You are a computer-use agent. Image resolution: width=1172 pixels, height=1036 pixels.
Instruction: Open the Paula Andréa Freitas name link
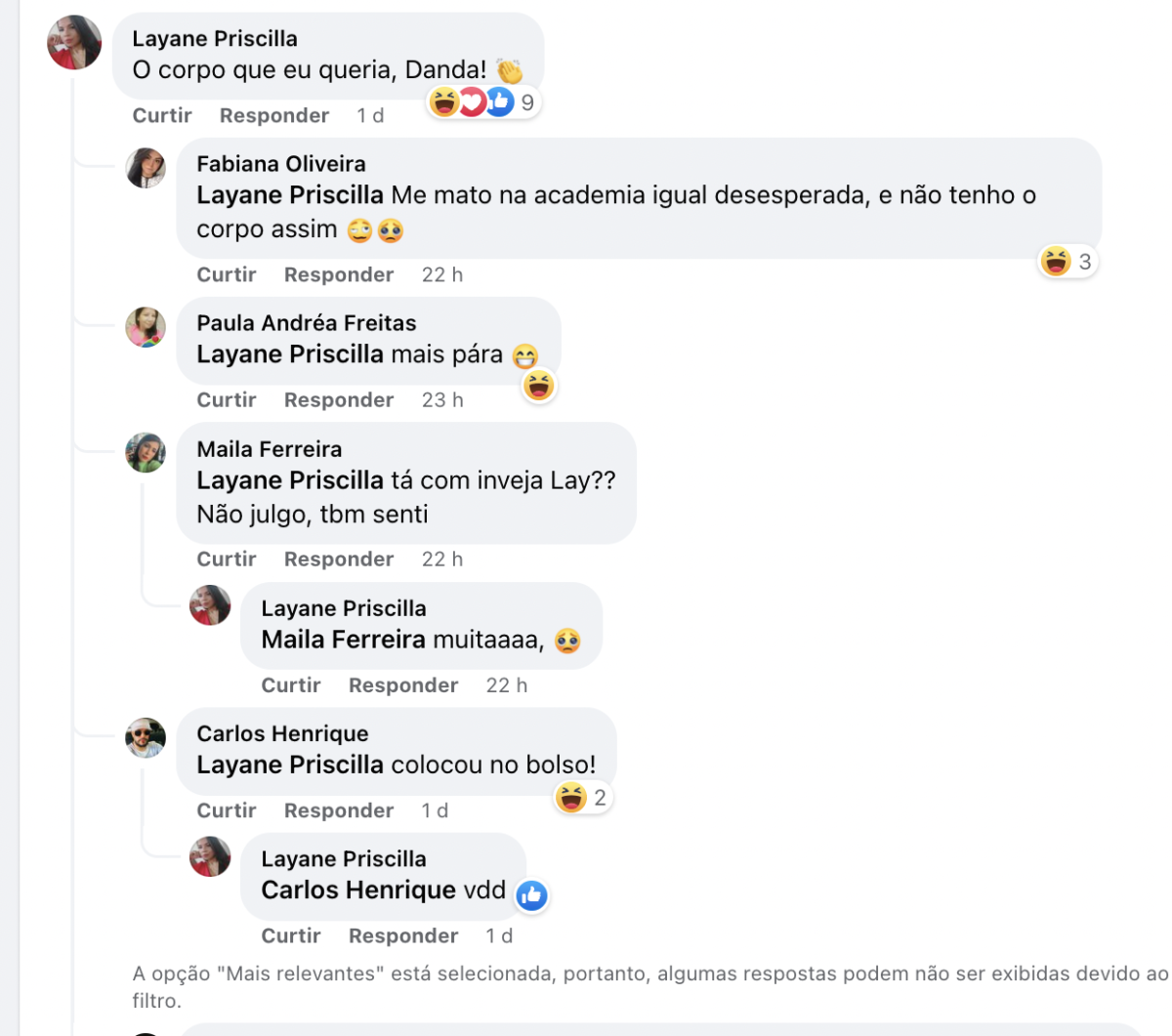[307, 323]
